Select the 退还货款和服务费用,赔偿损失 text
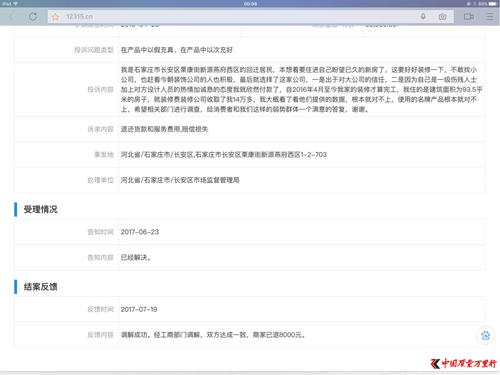Image resolution: width=500 pixels, height=375 pixels. tap(164, 129)
